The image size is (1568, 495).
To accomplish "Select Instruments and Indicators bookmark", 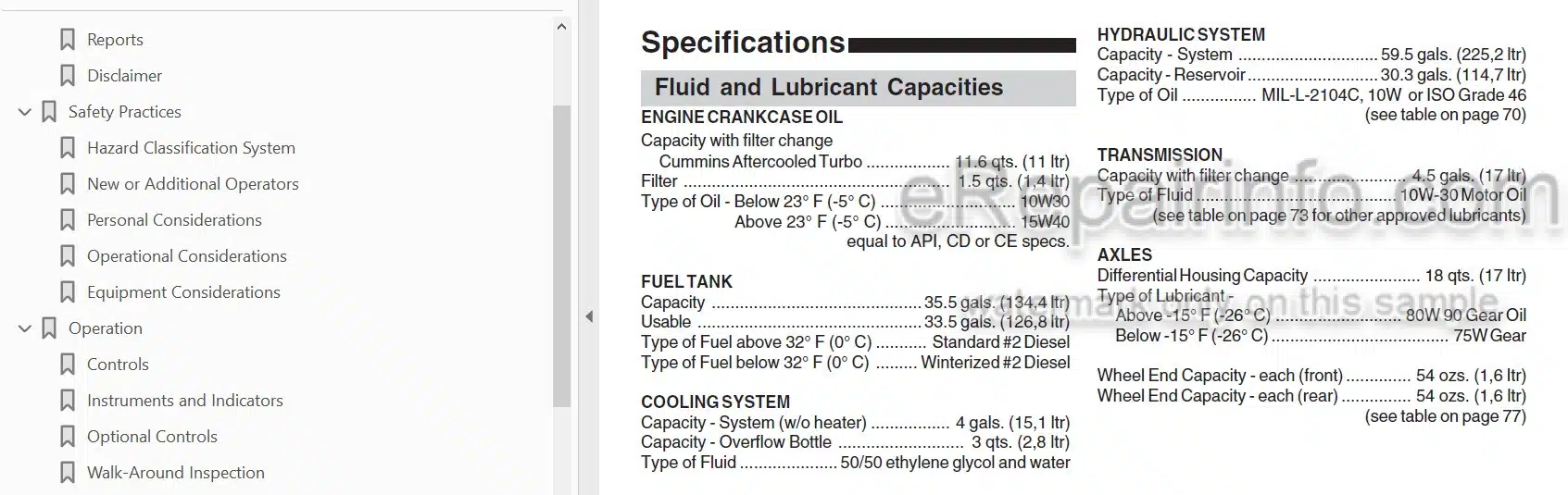I will pos(185,401).
